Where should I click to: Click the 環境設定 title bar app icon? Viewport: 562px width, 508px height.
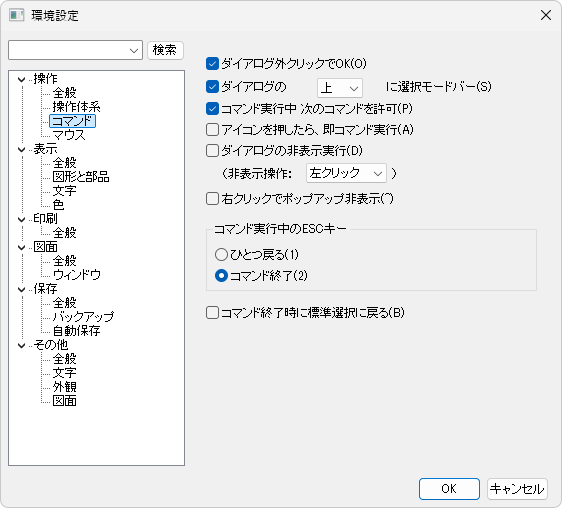[16, 15]
